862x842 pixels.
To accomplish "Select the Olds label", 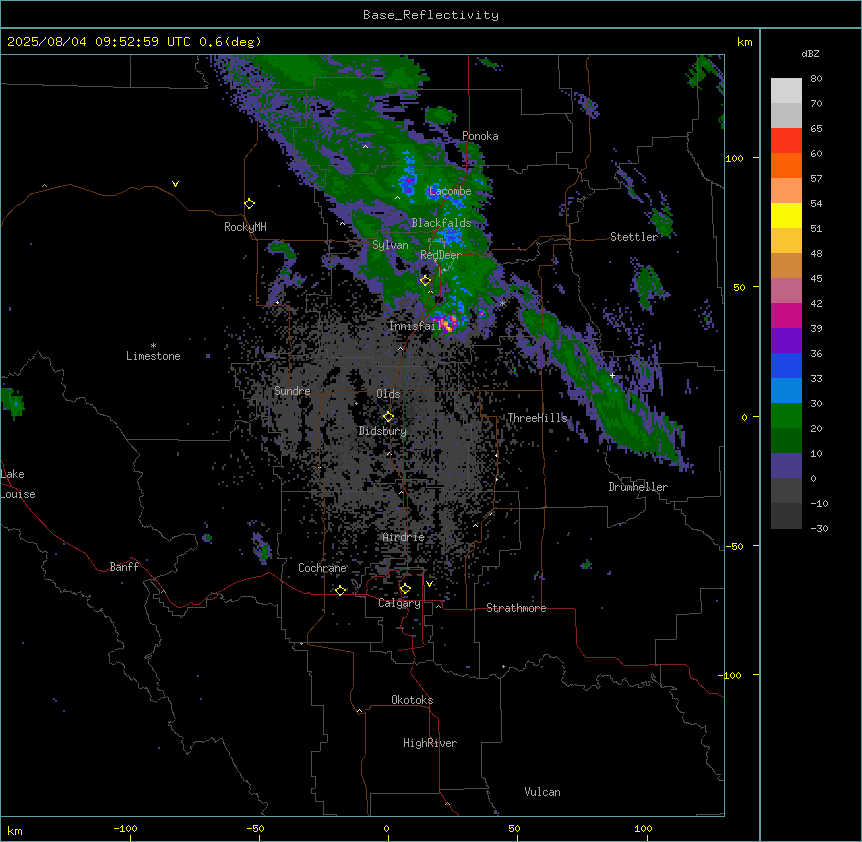I will click(x=388, y=394).
